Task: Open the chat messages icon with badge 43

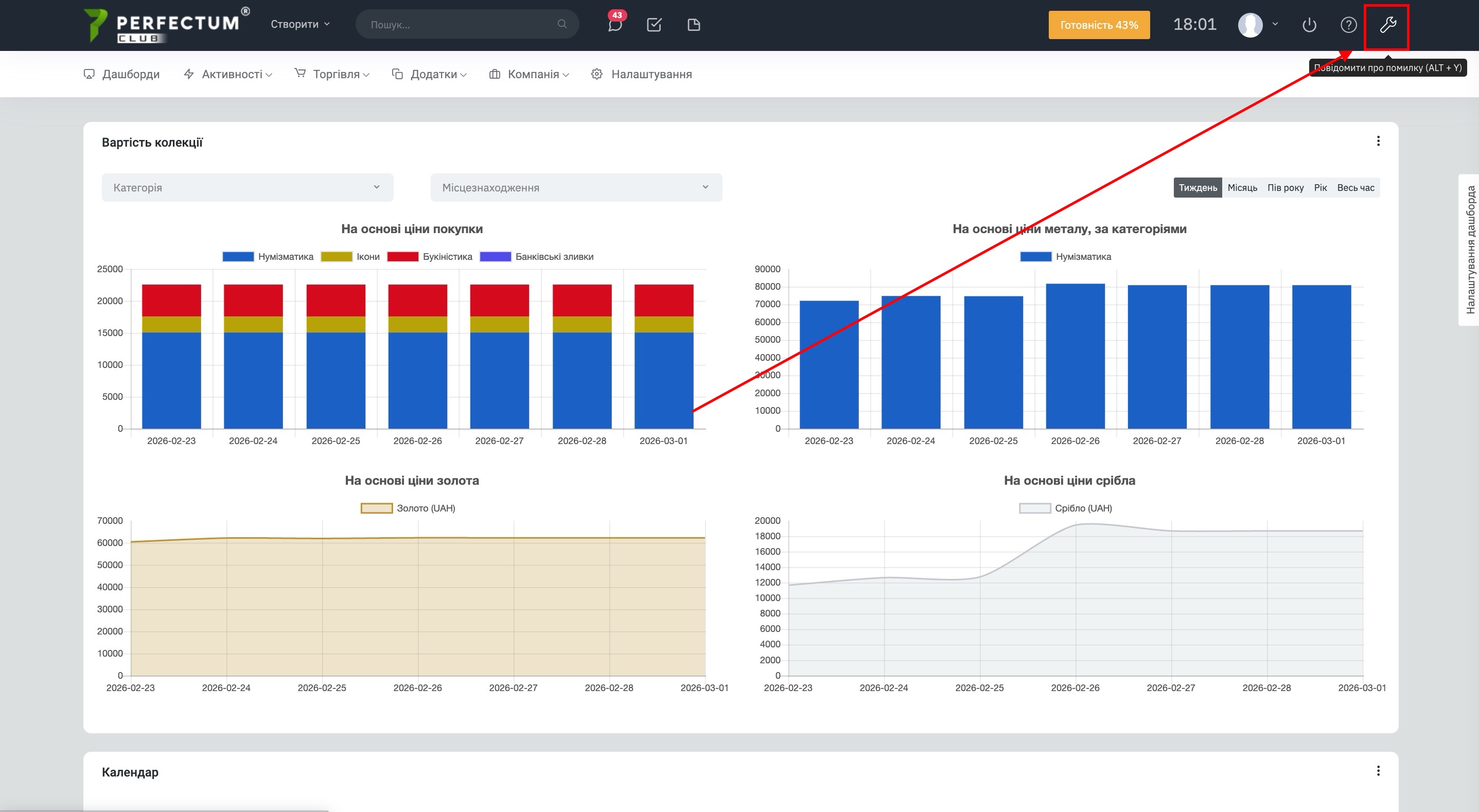Action: (615, 25)
